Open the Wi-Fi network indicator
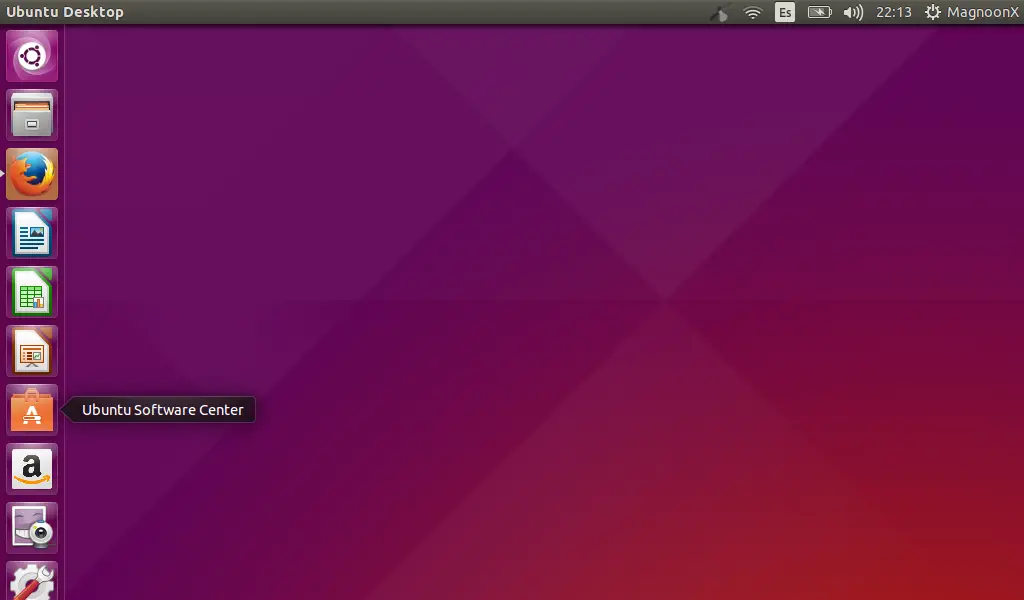This screenshot has width=1024, height=600. (753, 12)
